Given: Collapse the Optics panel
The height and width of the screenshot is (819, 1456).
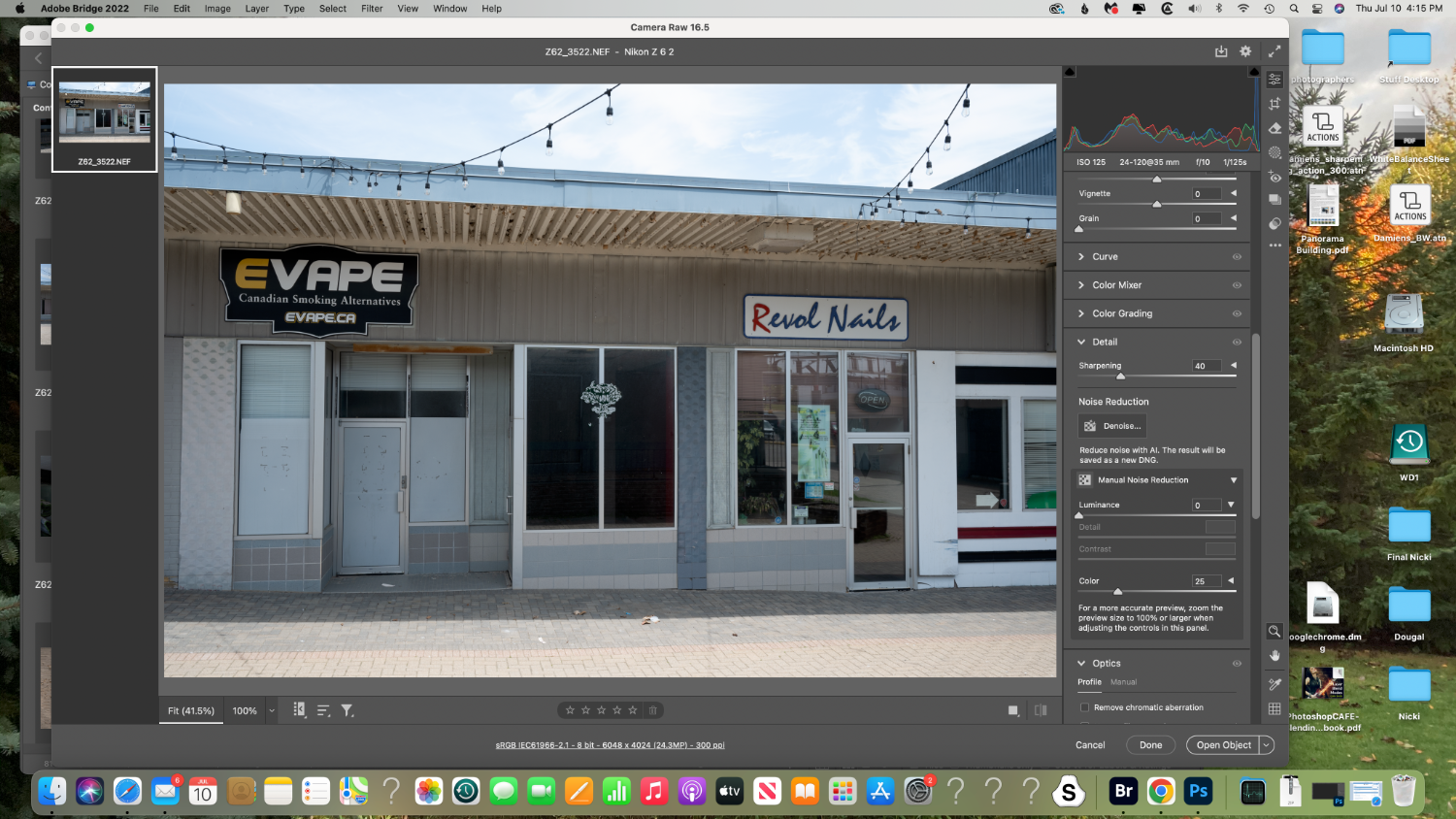Looking at the screenshot, I should pos(1081,664).
